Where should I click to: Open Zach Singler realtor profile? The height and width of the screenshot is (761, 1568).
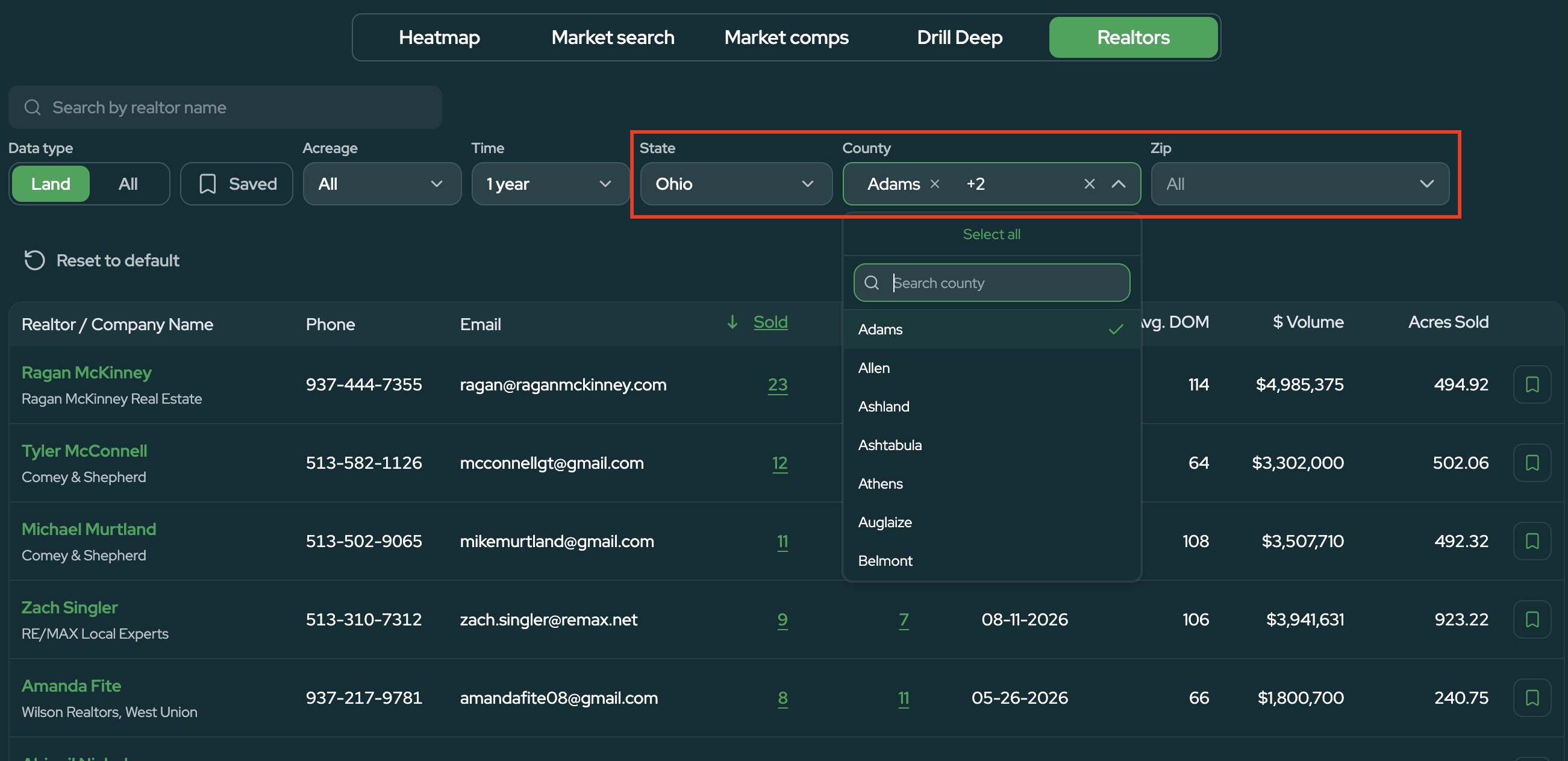[69, 607]
